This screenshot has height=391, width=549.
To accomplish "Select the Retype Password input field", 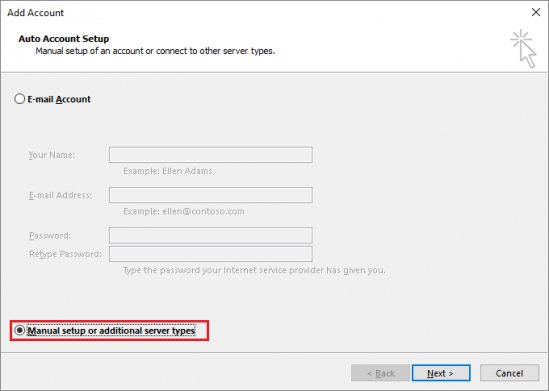I will point(211,254).
